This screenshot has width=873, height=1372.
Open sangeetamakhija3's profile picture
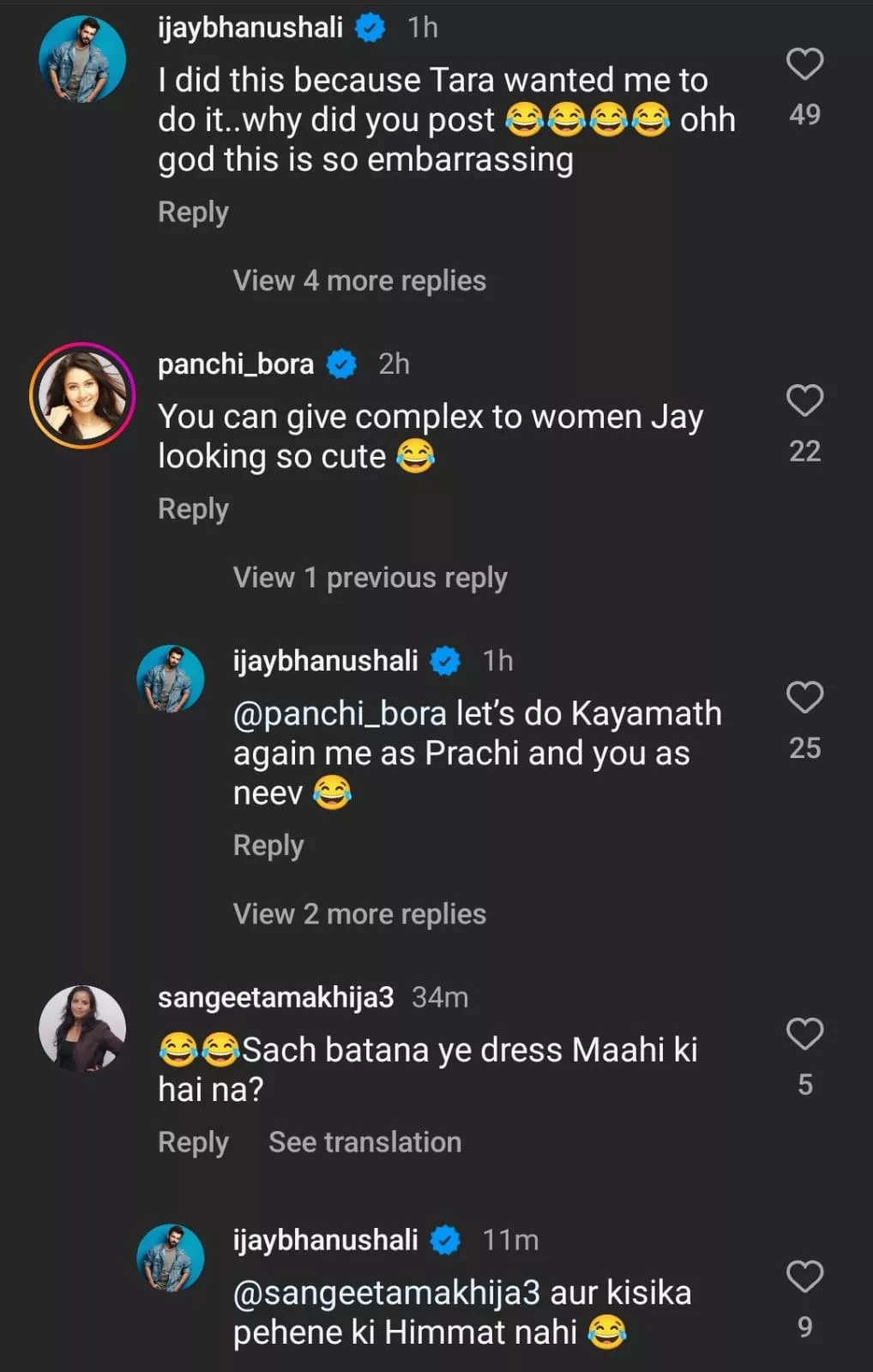pyautogui.click(x=82, y=1028)
